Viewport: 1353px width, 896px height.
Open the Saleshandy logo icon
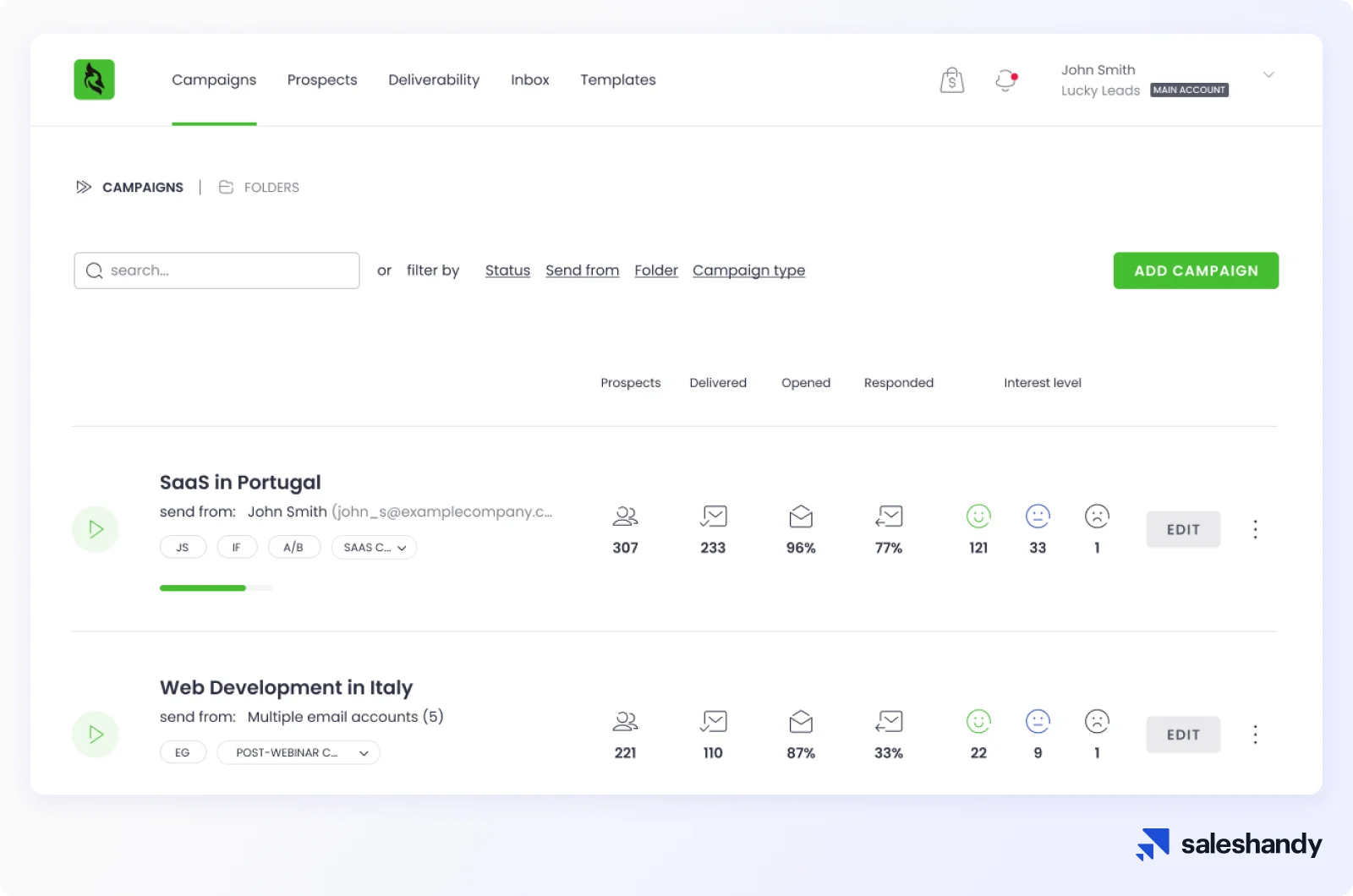[x=94, y=79]
